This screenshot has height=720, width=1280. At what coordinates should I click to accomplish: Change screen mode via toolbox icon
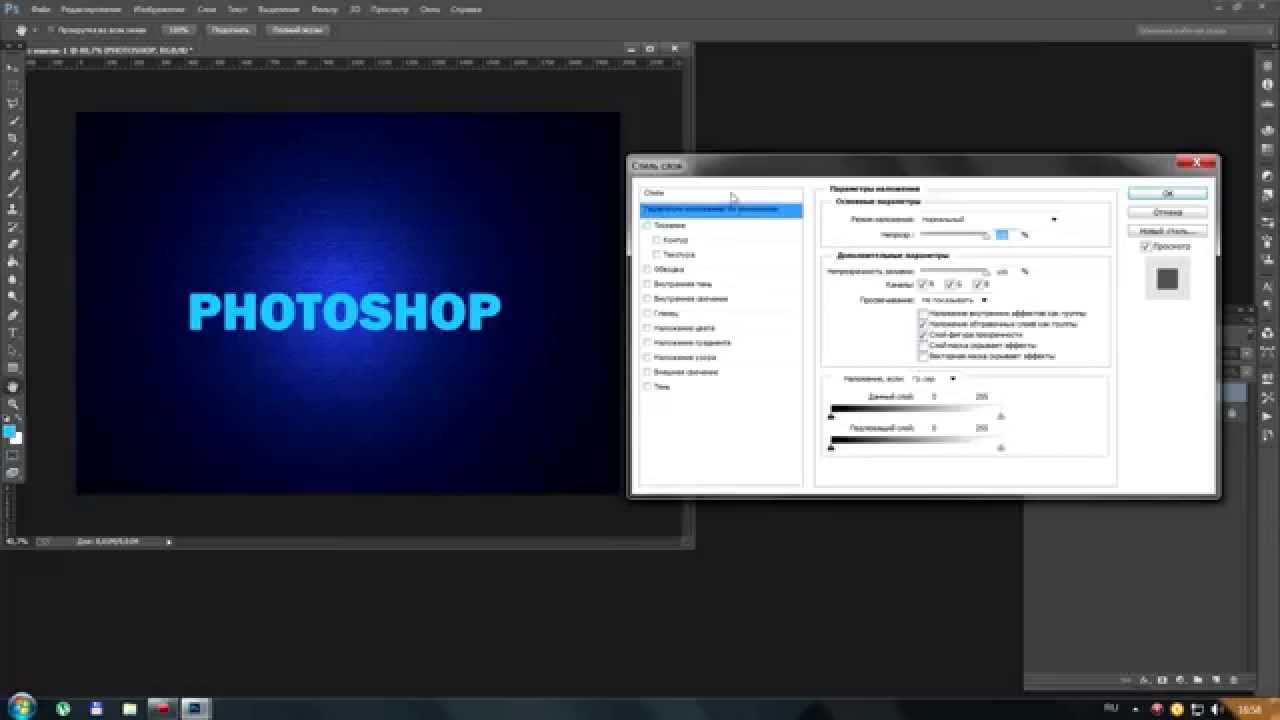[x=13, y=473]
